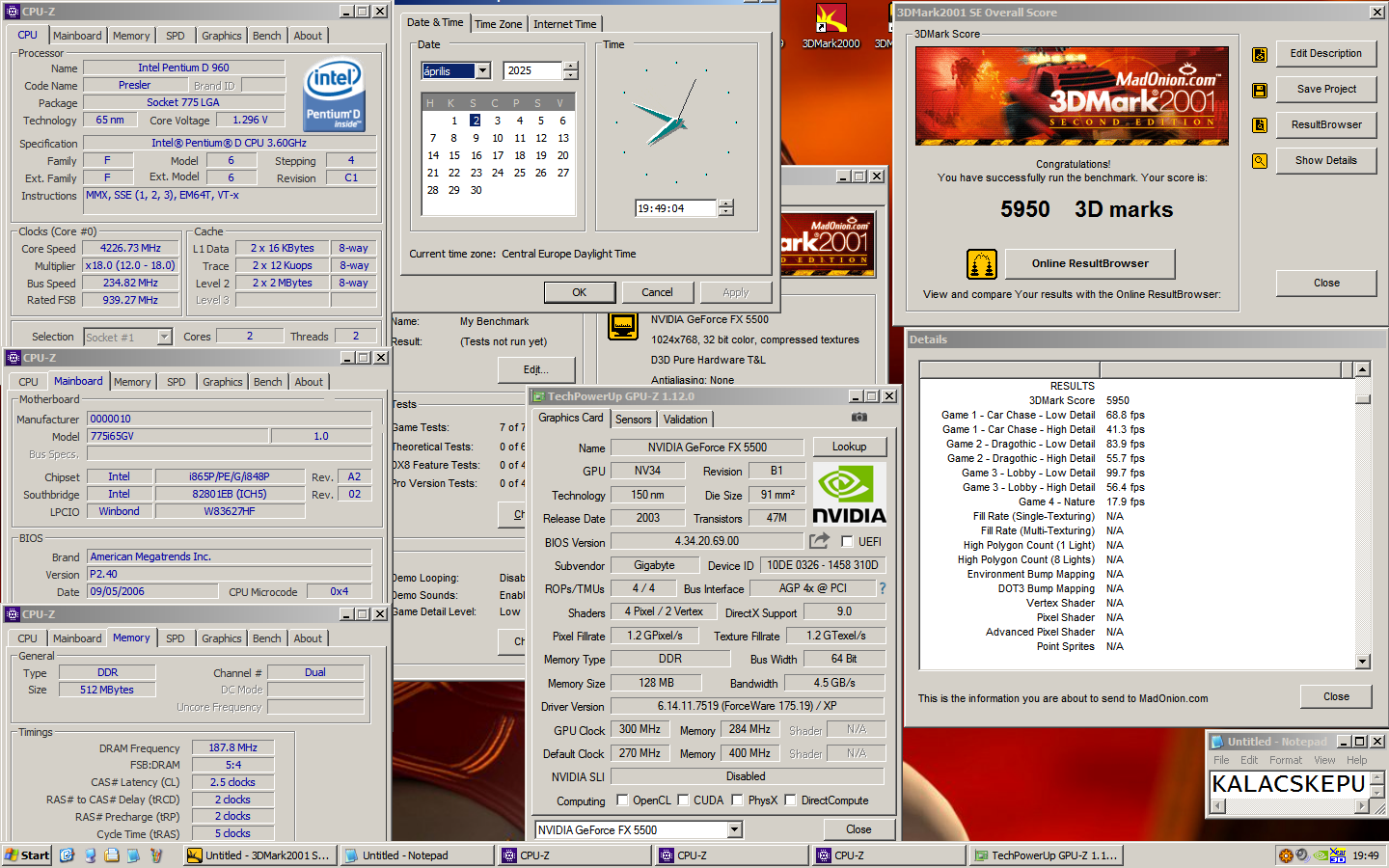The width and height of the screenshot is (1389, 868).
Task: Click the icon beside Edit Description button
Action: (1260, 55)
